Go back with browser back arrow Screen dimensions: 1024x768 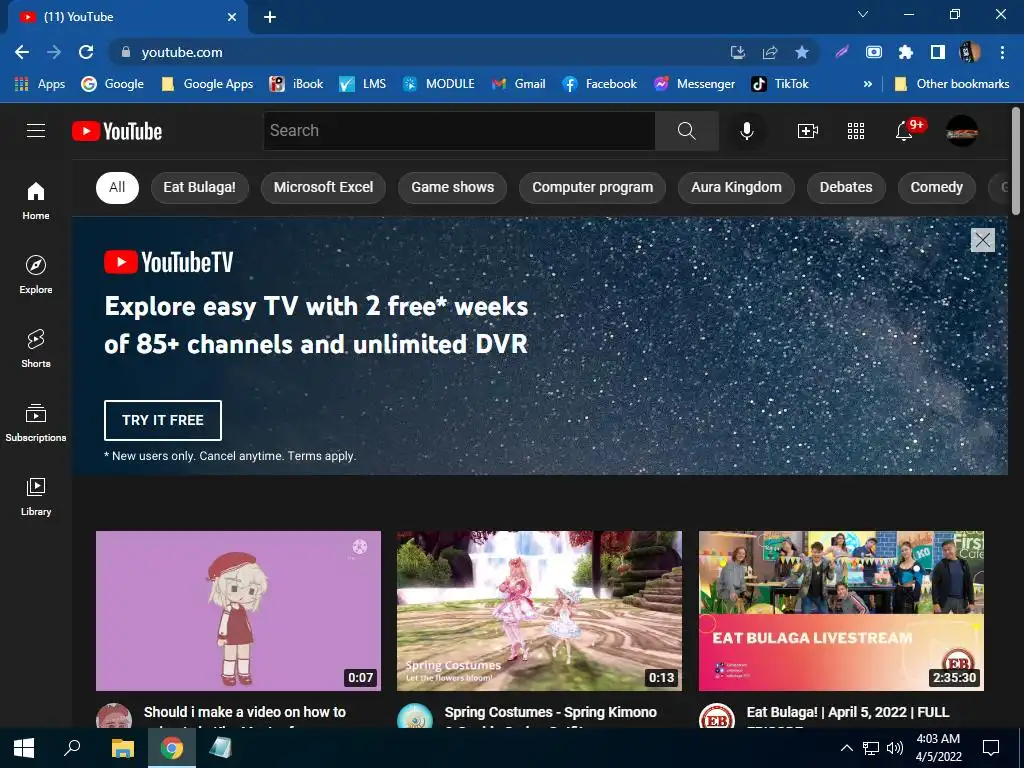(22, 52)
